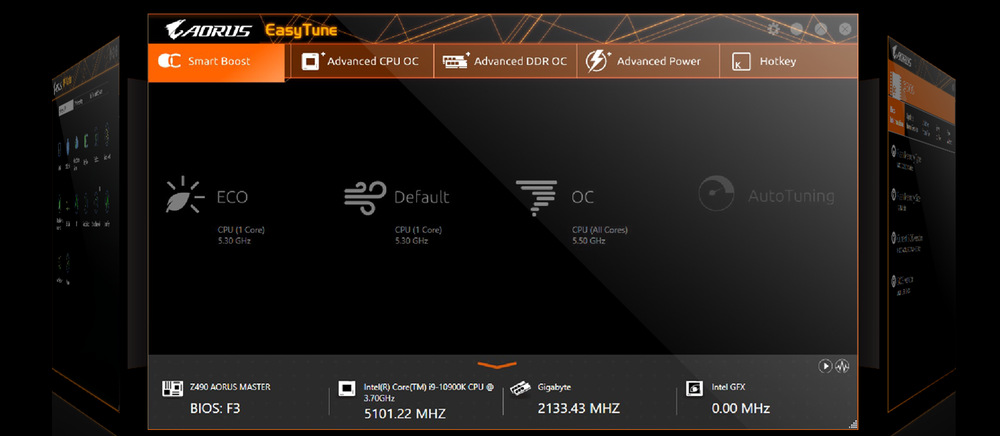
Task: Click the graphics icon beside Intel GFX
Action: [x=694, y=388]
